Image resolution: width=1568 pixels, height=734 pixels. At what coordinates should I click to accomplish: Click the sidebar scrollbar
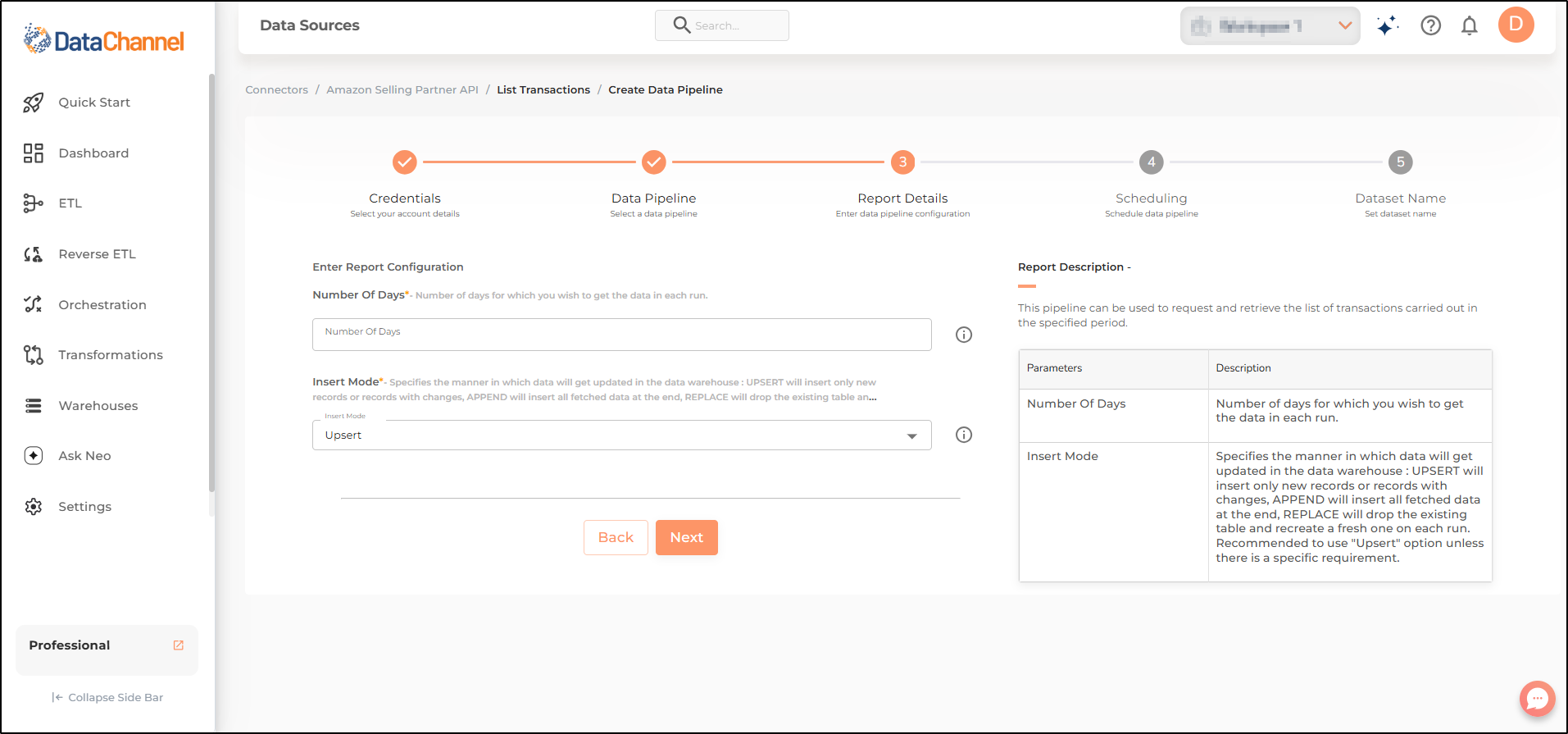click(x=211, y=283)
